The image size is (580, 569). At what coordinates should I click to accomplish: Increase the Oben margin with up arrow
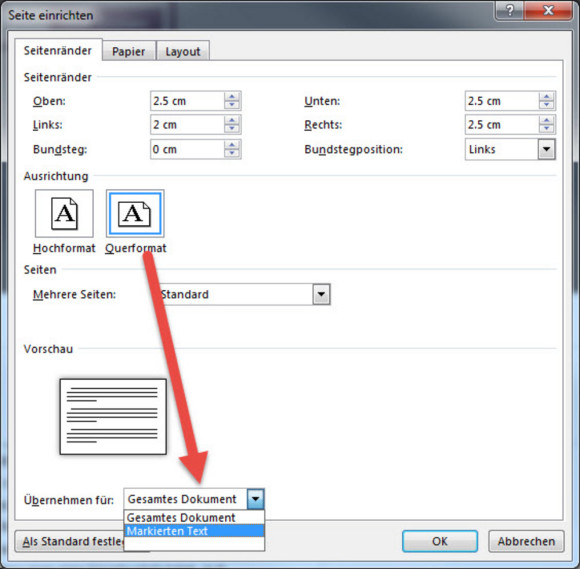232,97
